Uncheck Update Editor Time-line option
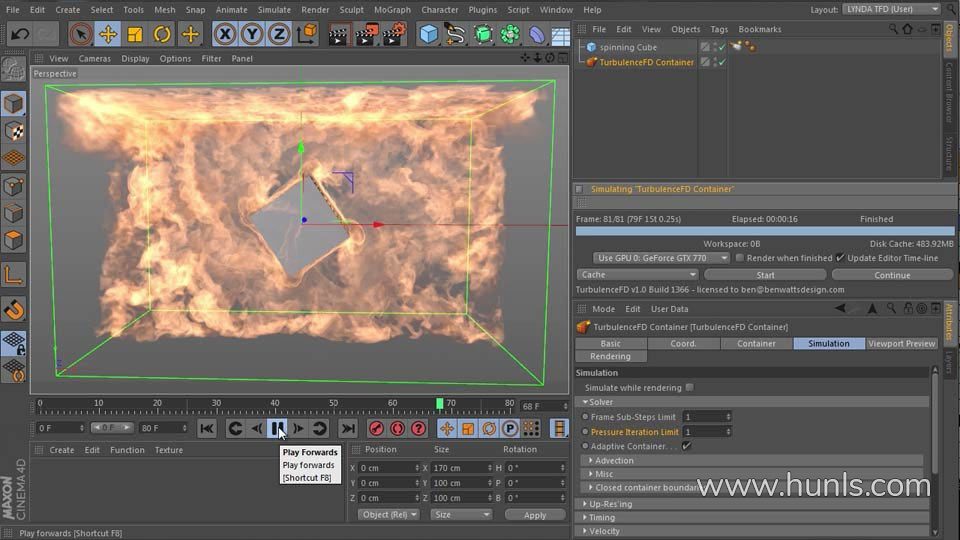 click(x=840, y=258)
